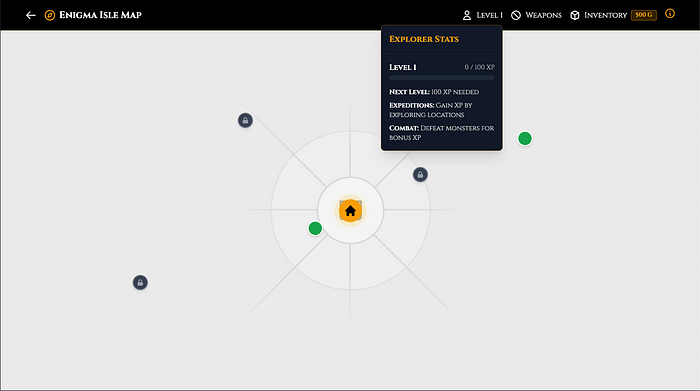Viewport: 700px width, 391px height.
Task: Select the green location right of the stats panel
Action: (x=525, y=138)
